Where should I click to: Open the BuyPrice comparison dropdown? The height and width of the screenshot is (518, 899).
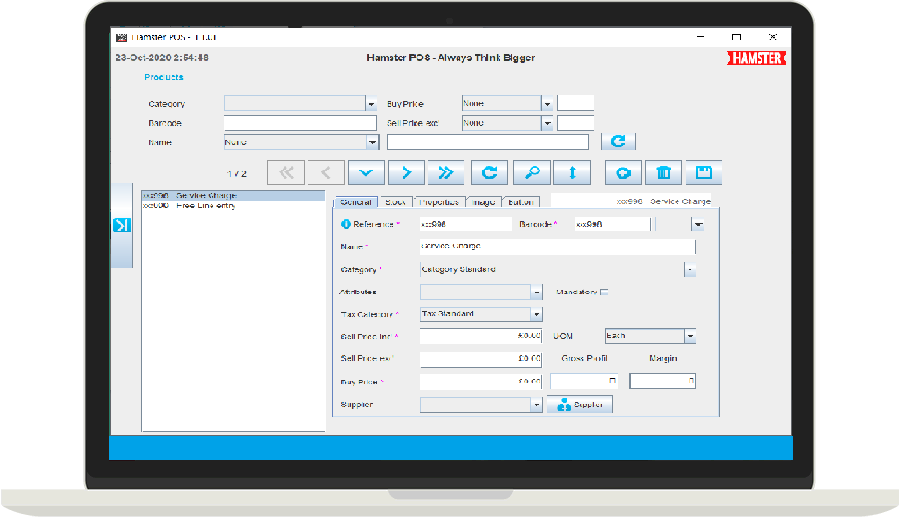coord(547,104)
